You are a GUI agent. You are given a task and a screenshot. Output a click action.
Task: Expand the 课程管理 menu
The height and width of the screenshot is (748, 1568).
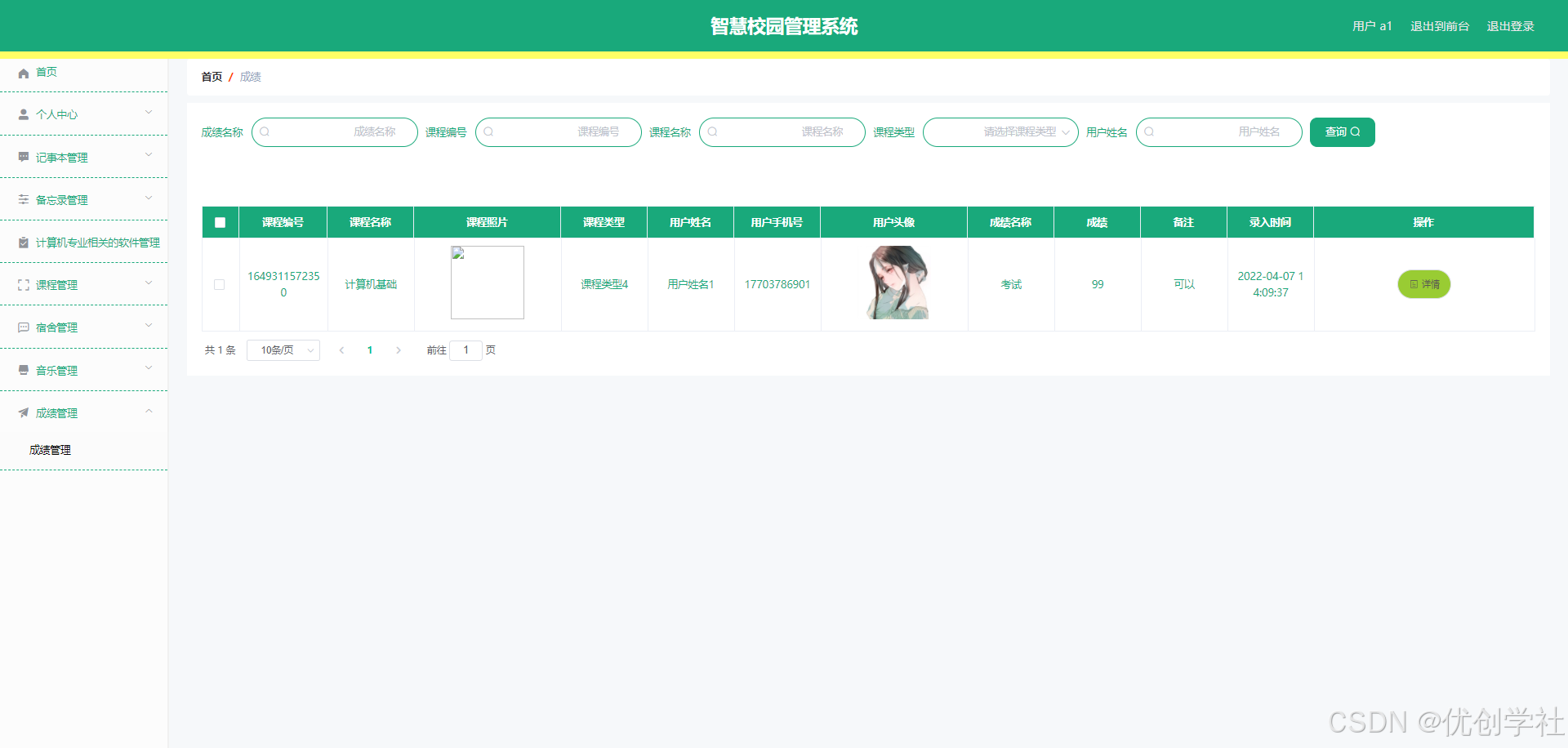[149, 283]
